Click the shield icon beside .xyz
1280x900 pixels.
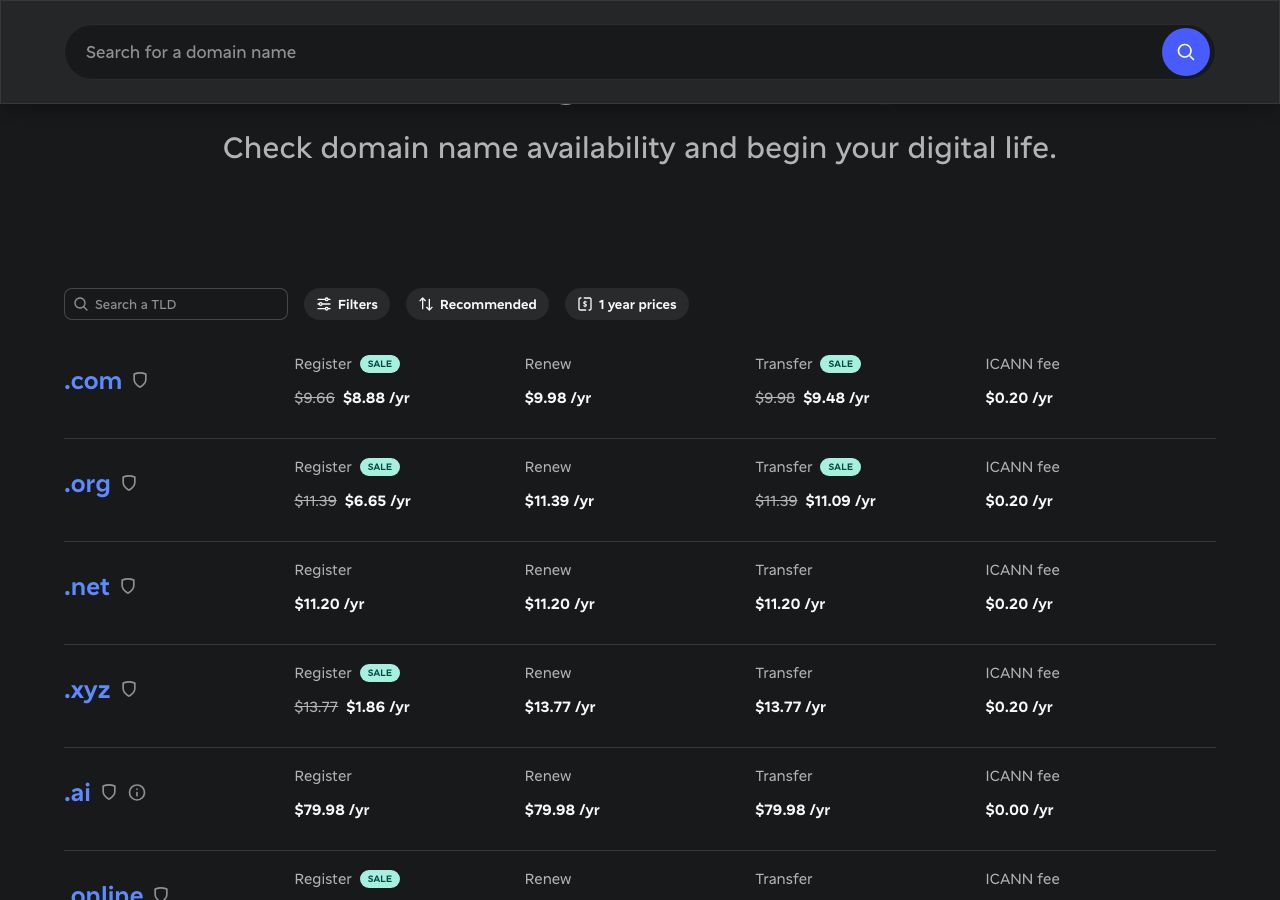coord(129,689)
